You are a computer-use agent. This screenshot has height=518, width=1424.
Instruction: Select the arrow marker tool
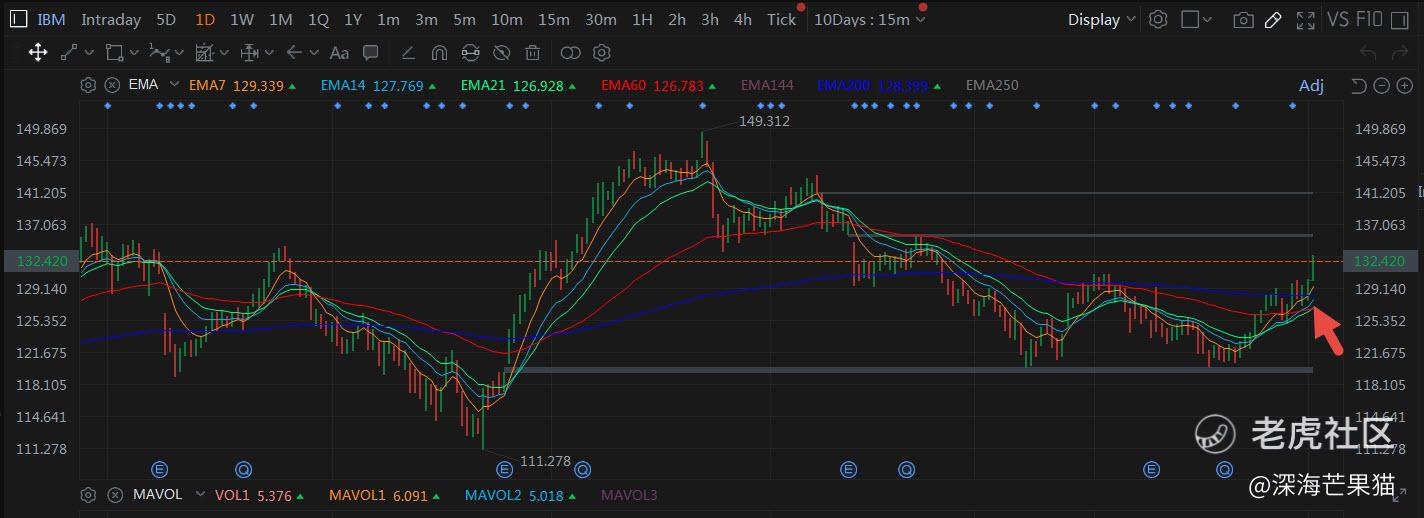click(294, 52)
